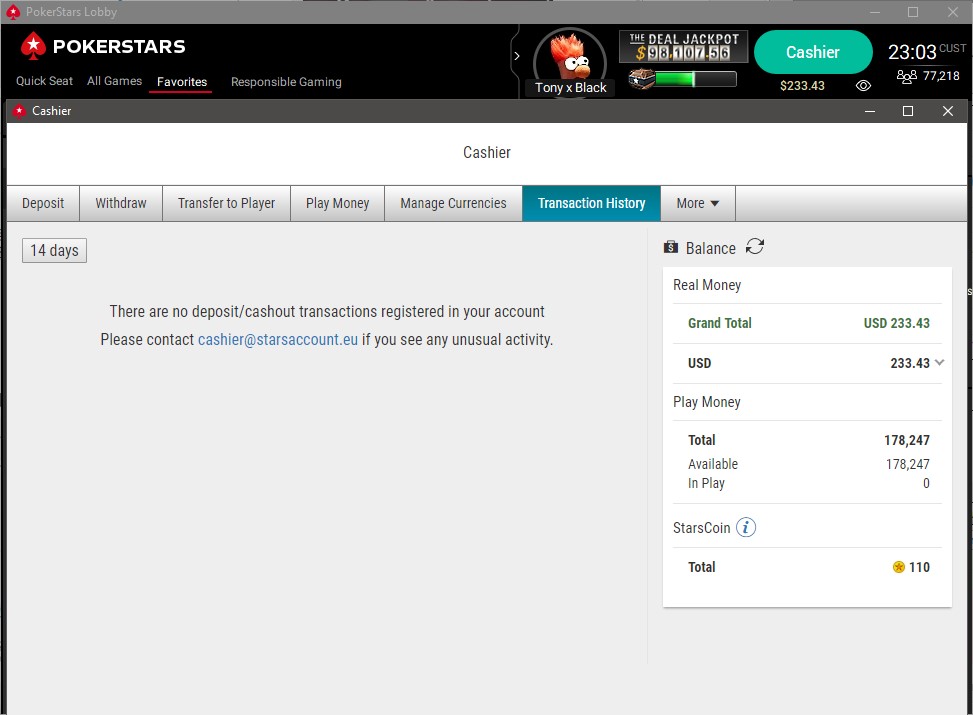The width and height of the screenshot is (973, 715).
Task: Click the Grand Total USD 233.43 value
Action: pos(897,323)
